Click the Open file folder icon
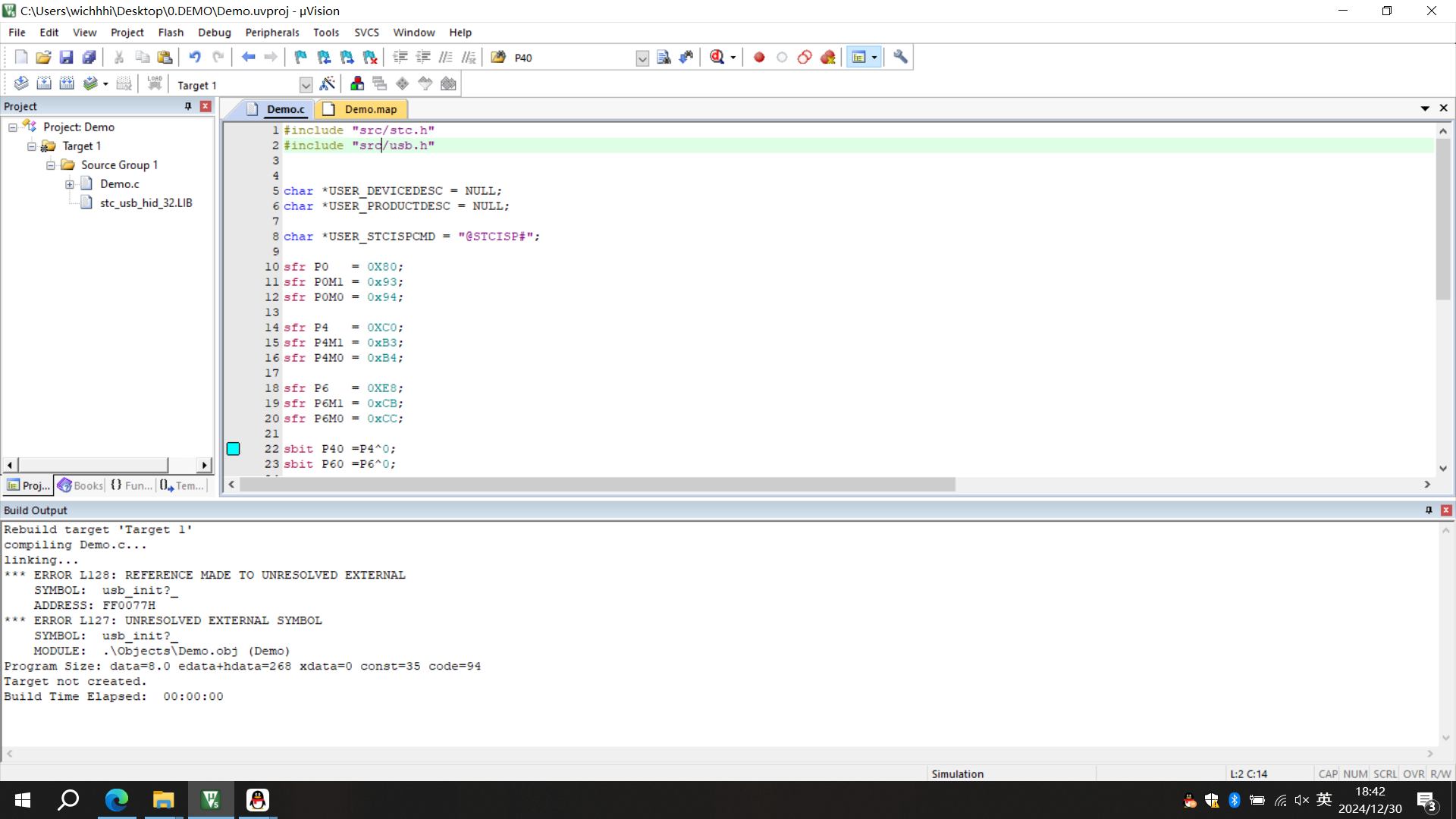The height and width of the screenshot is (819, 1456). pyautogui.click(x=44, y=57)
